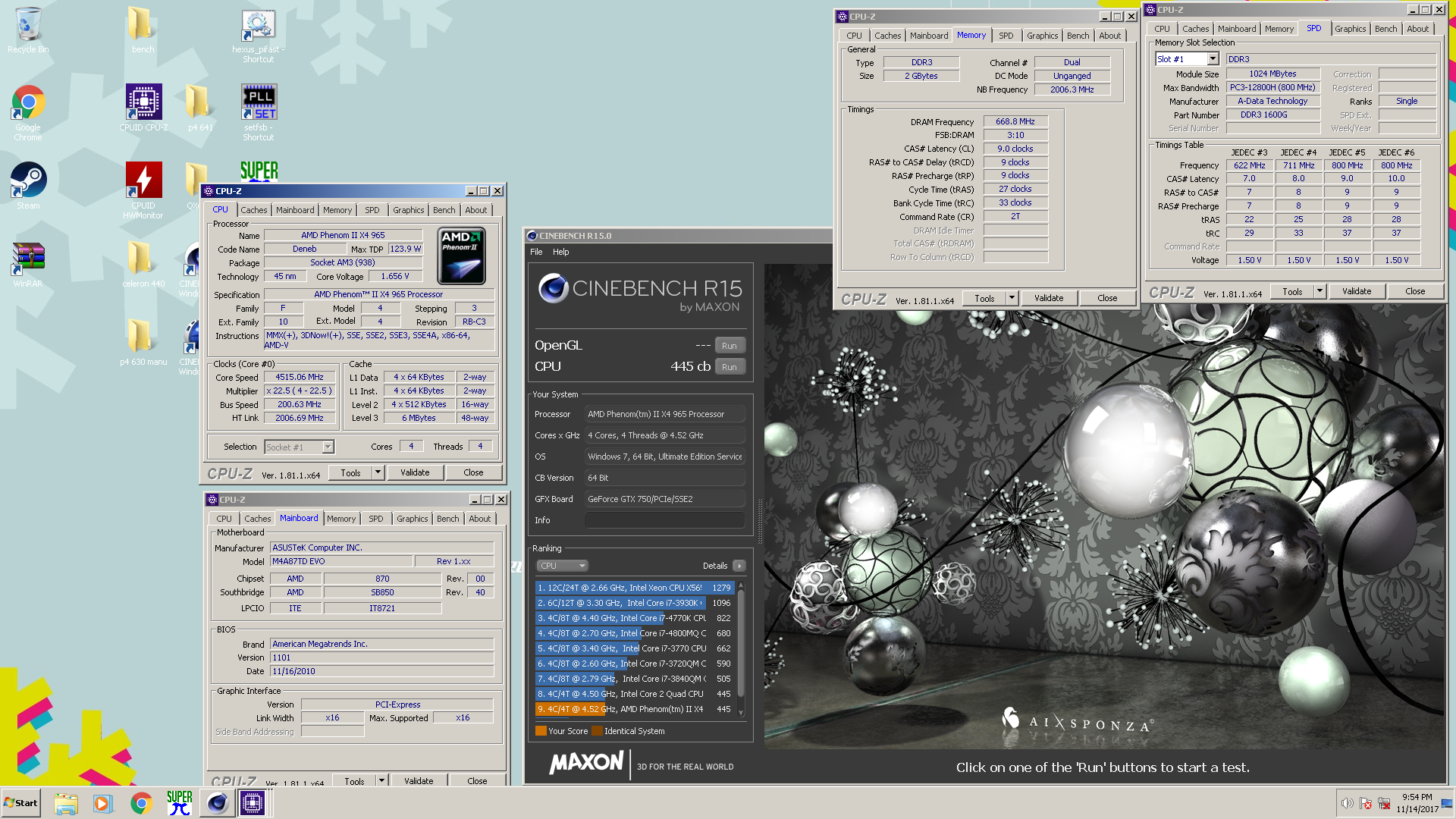Screen dimensions: 1456x819
Task: Click the Your Score orange swatch
Action: click(x=541, y=731)
